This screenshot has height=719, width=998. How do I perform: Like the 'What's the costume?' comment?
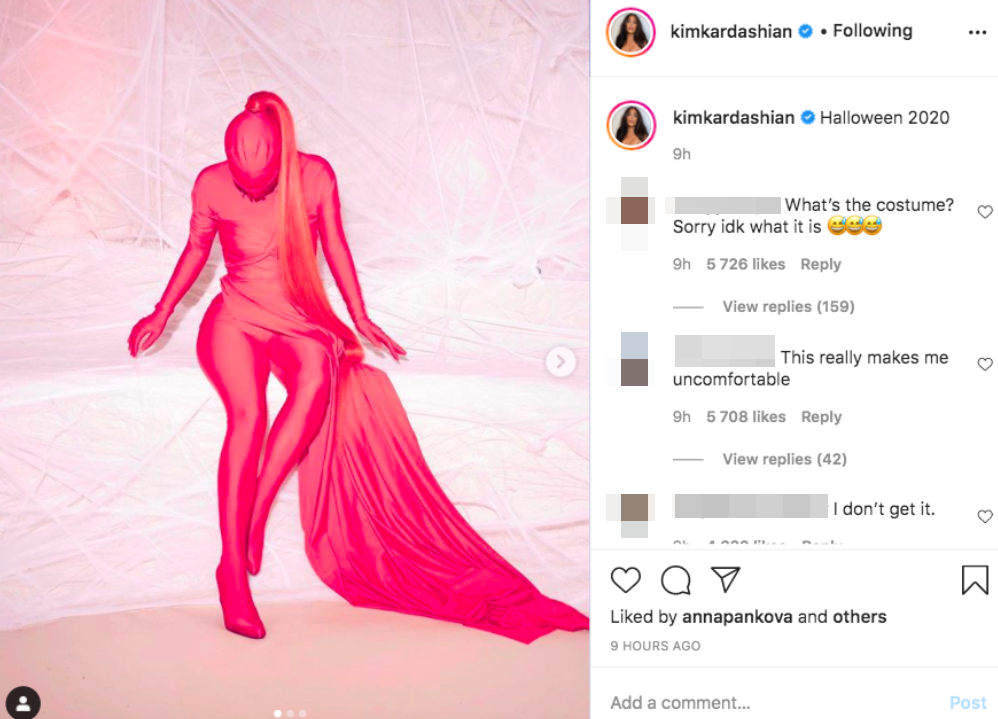pos(985,212)
